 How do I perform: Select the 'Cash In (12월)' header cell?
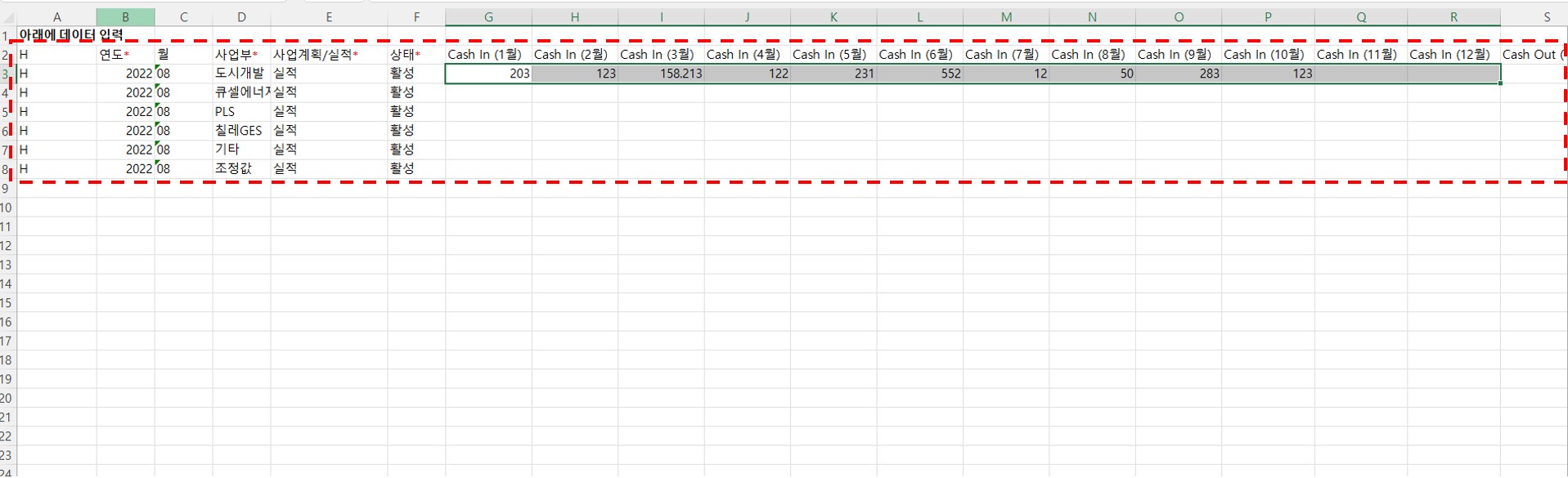click(1453, 55)
